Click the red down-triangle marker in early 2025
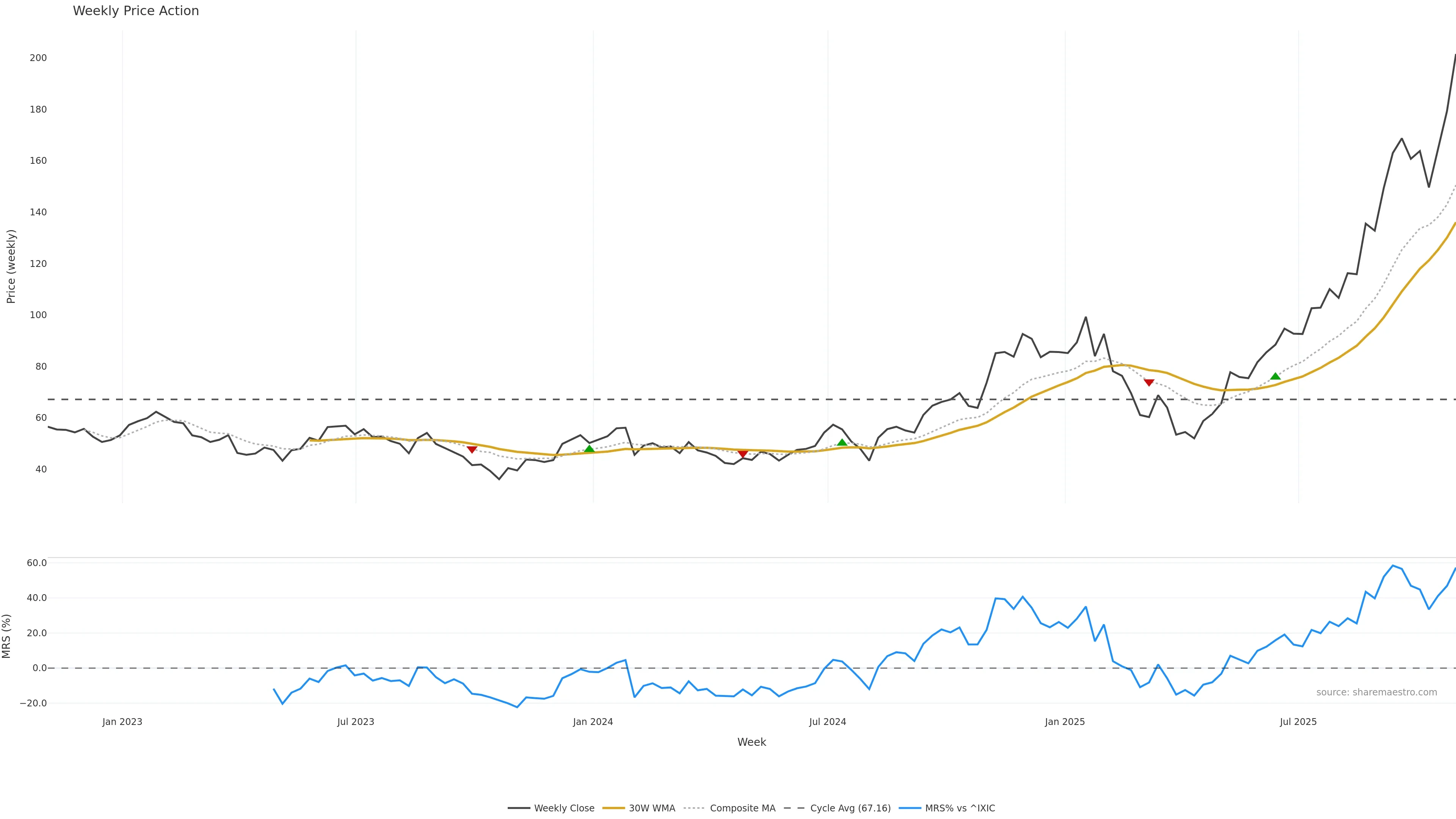Screen dimensions: 1456x819 click(x=1148, y=383)
